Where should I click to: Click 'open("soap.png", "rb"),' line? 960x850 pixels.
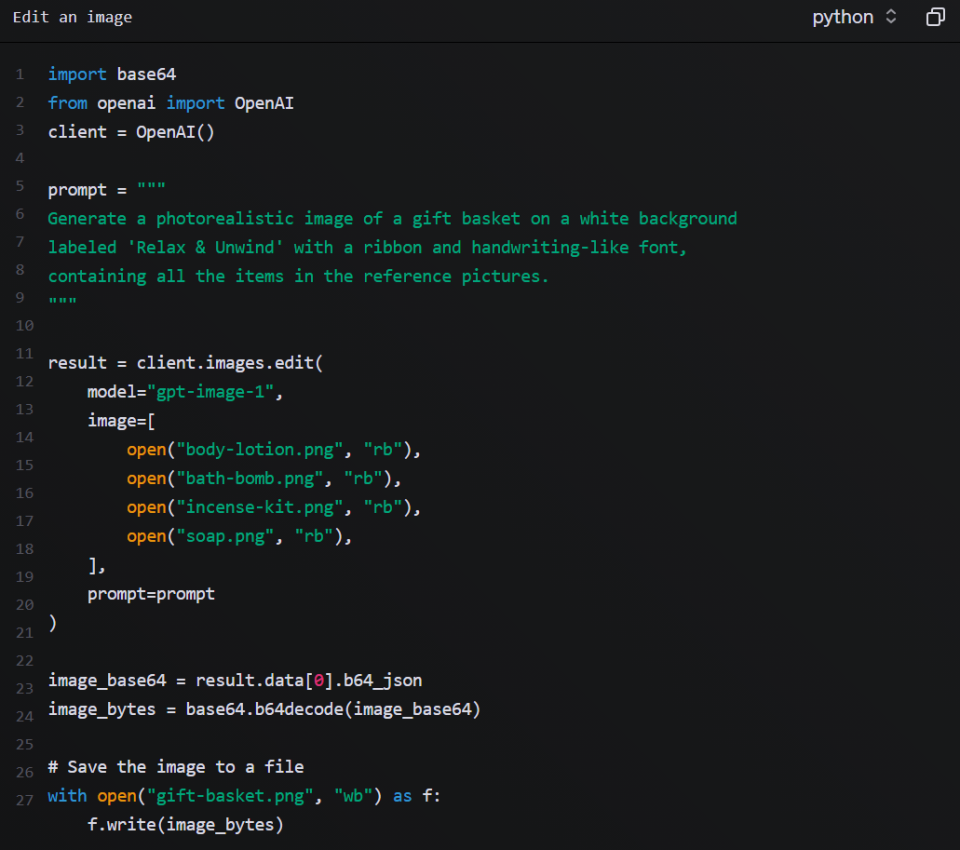tap(239, 536)
